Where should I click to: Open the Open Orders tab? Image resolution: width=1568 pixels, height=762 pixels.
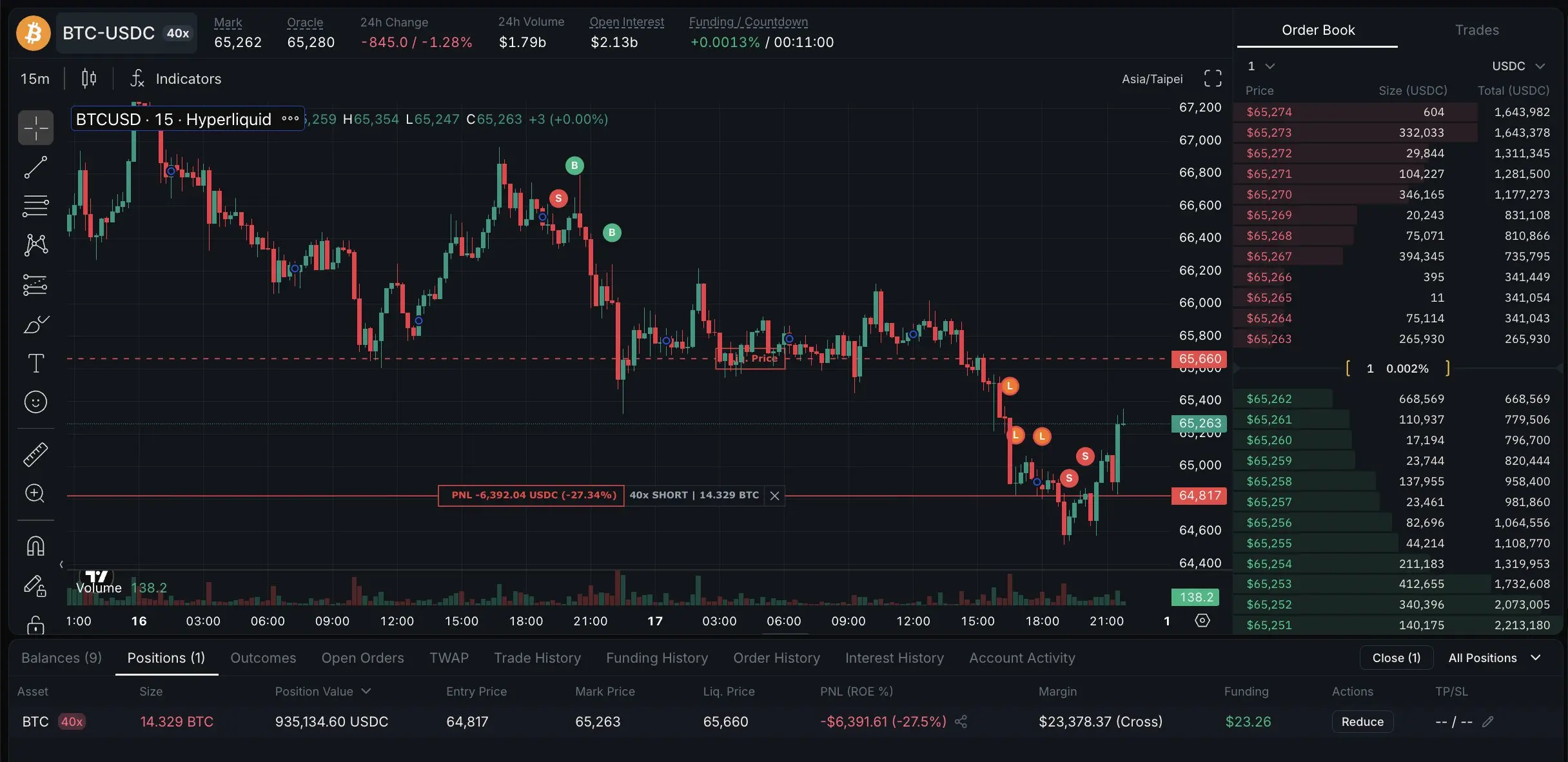[x=362, y=658]
